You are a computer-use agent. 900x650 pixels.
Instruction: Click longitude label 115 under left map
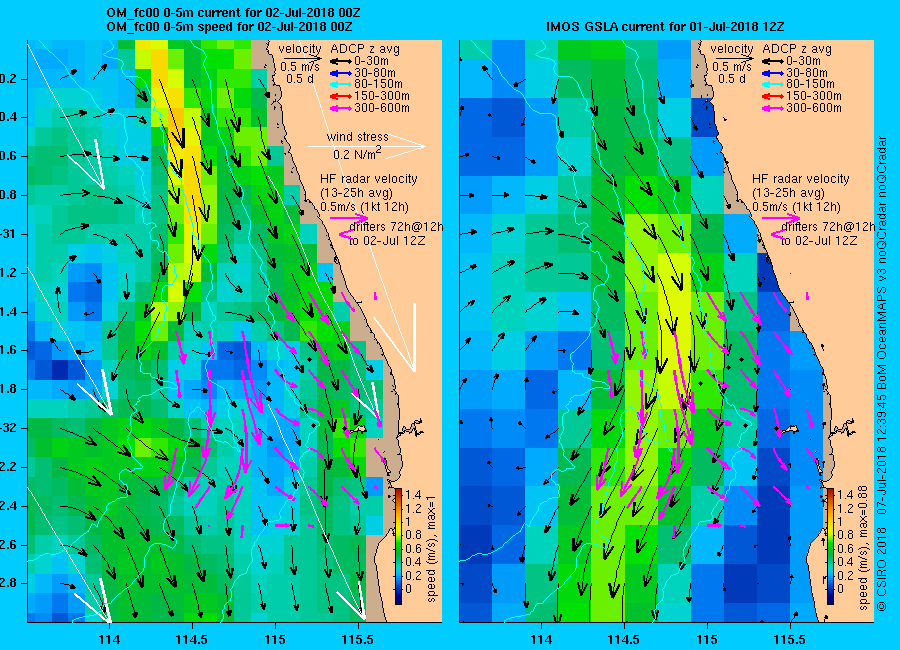(x=275, y=639)
